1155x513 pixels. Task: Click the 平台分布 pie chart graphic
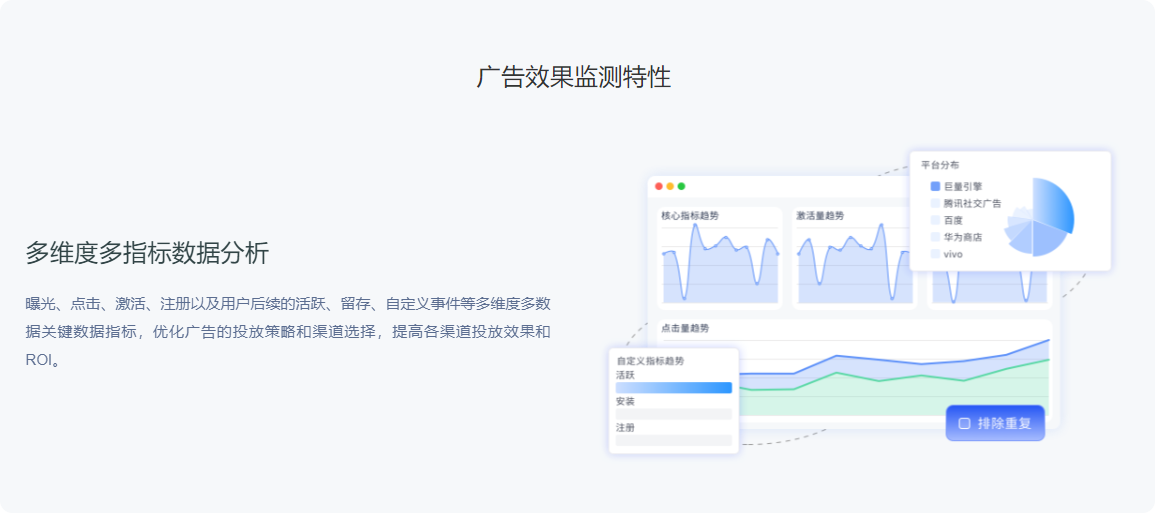tap(1040, 217)
